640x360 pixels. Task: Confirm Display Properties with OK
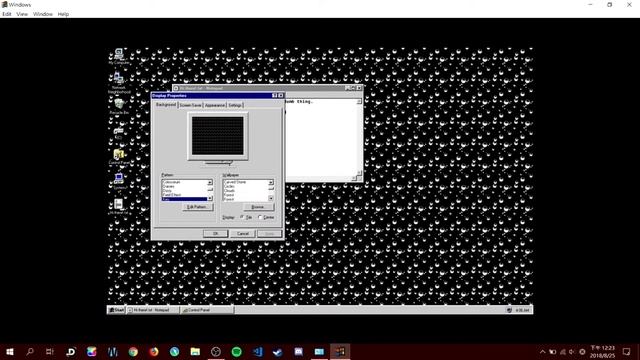pyautogui.click(x=215, y=233)
